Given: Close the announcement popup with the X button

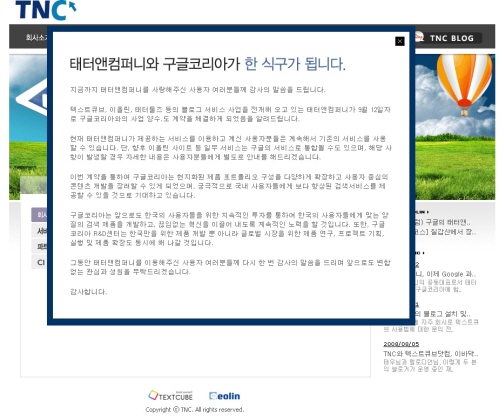Looking at the screenshot, I should [400, 41].
